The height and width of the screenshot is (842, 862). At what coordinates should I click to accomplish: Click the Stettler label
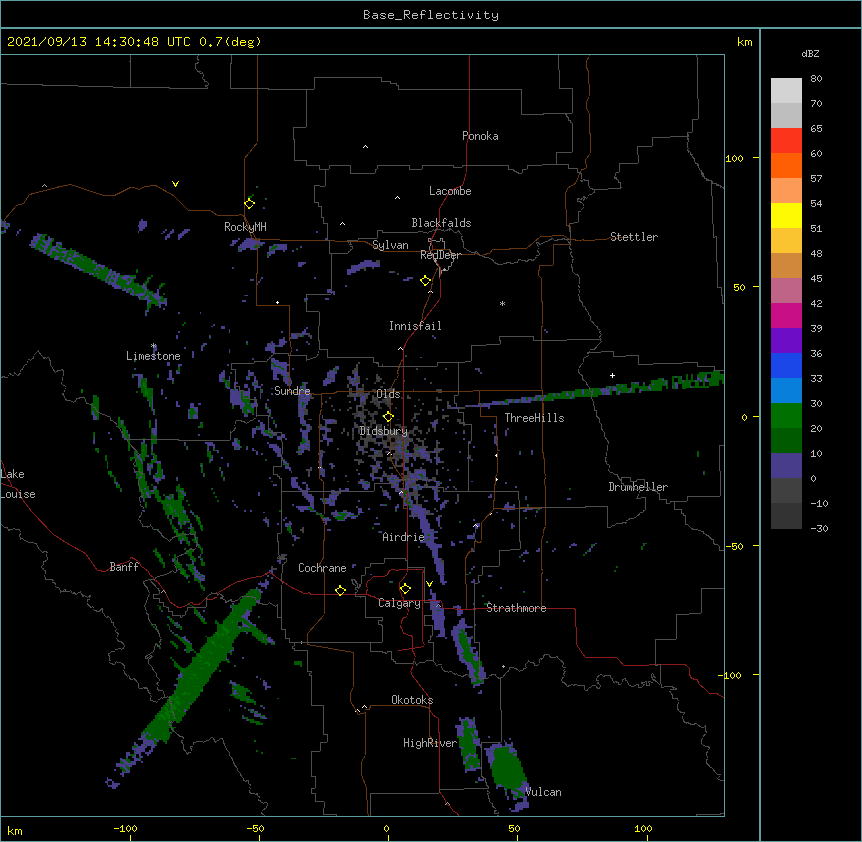tap(634, 237)
